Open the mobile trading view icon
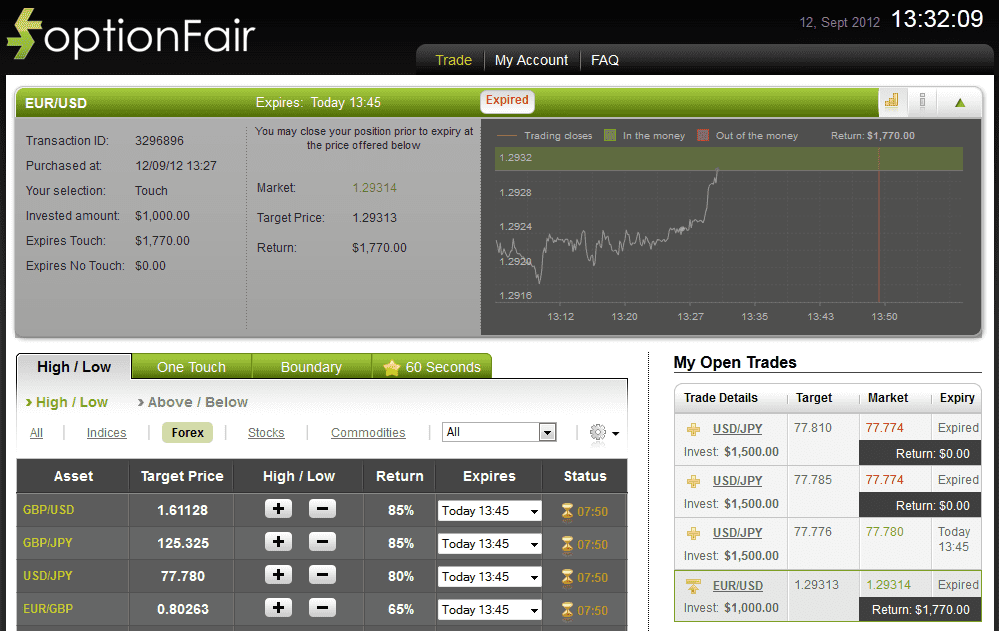Screen dimensions: 999x631 (x=922, y=101)
